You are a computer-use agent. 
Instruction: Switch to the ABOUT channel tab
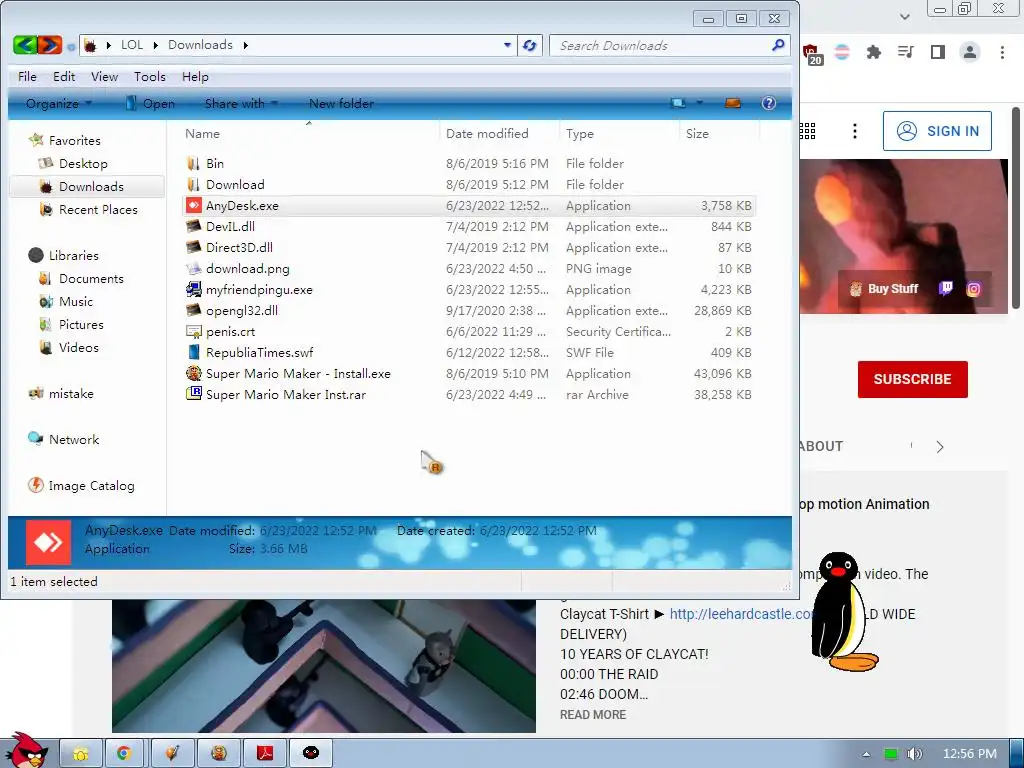click(822, 447)
